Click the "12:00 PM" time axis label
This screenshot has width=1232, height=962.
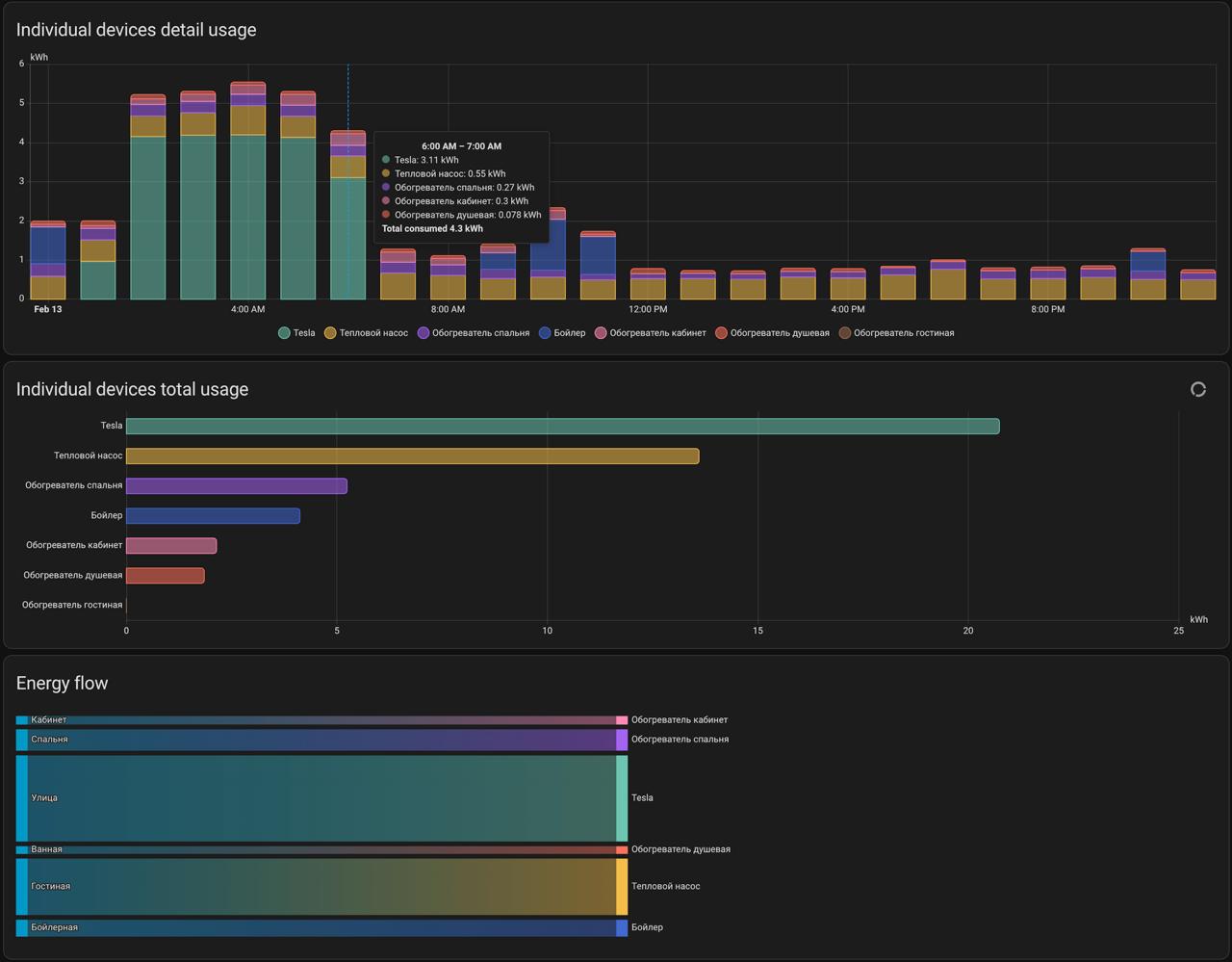(648, 309)
